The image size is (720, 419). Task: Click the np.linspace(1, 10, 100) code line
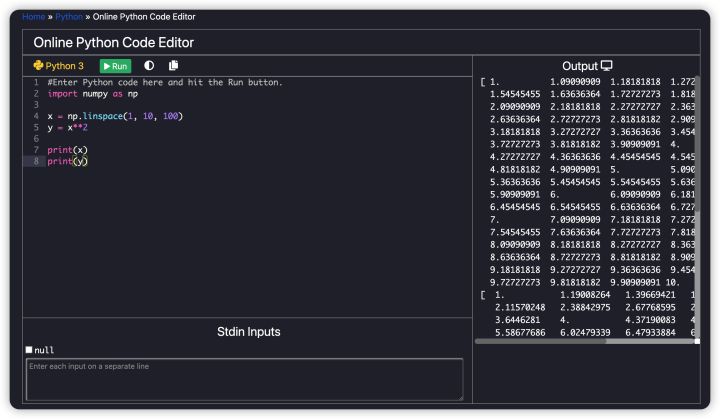(115, 116)
